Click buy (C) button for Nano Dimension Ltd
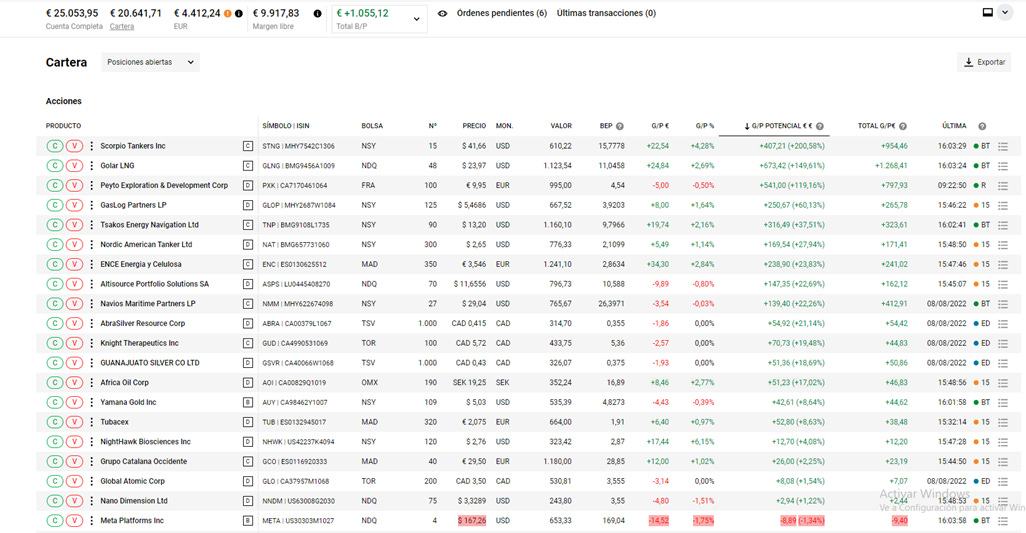 tap(55, 501)
